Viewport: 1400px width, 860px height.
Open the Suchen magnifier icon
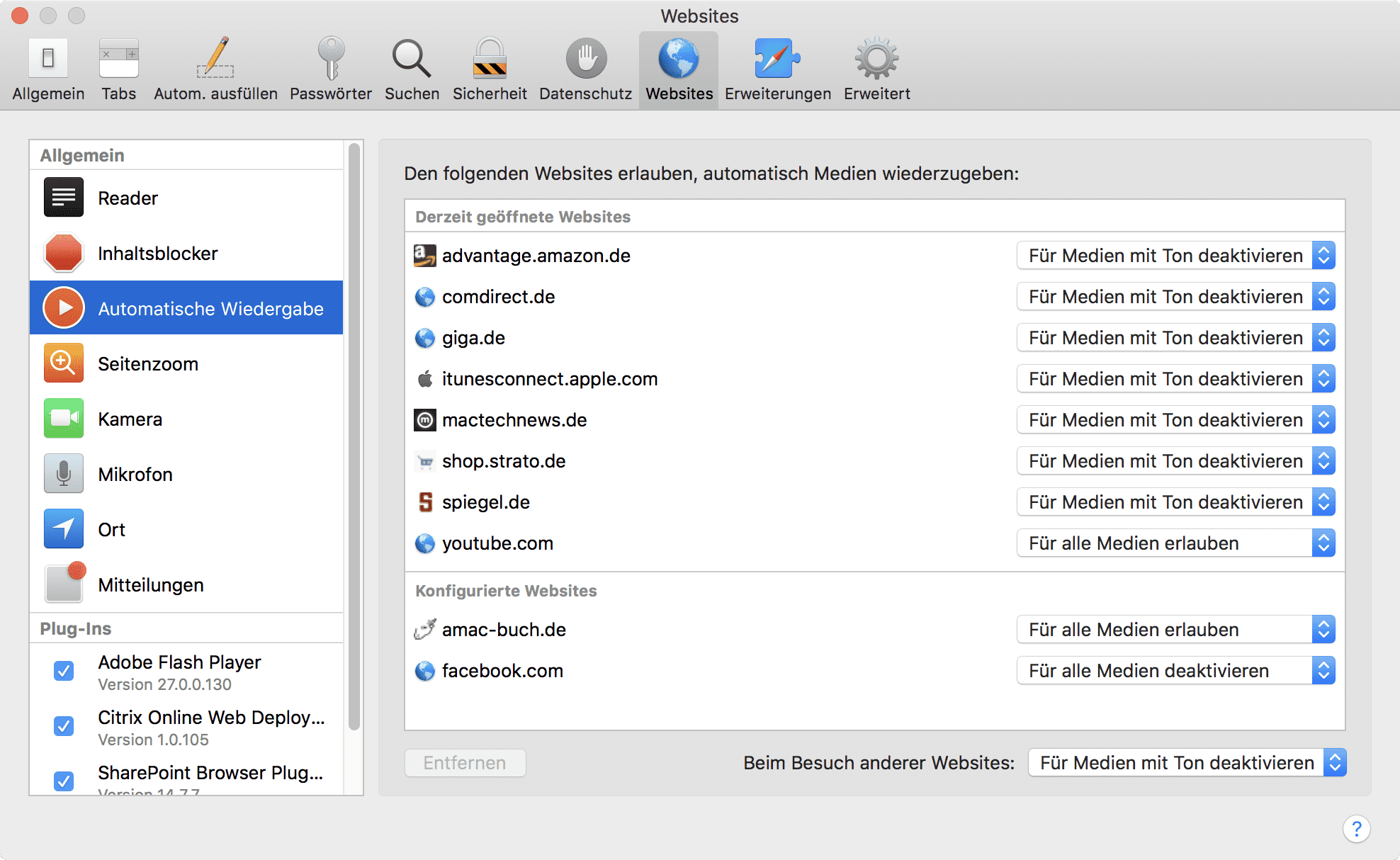(412, 58)
